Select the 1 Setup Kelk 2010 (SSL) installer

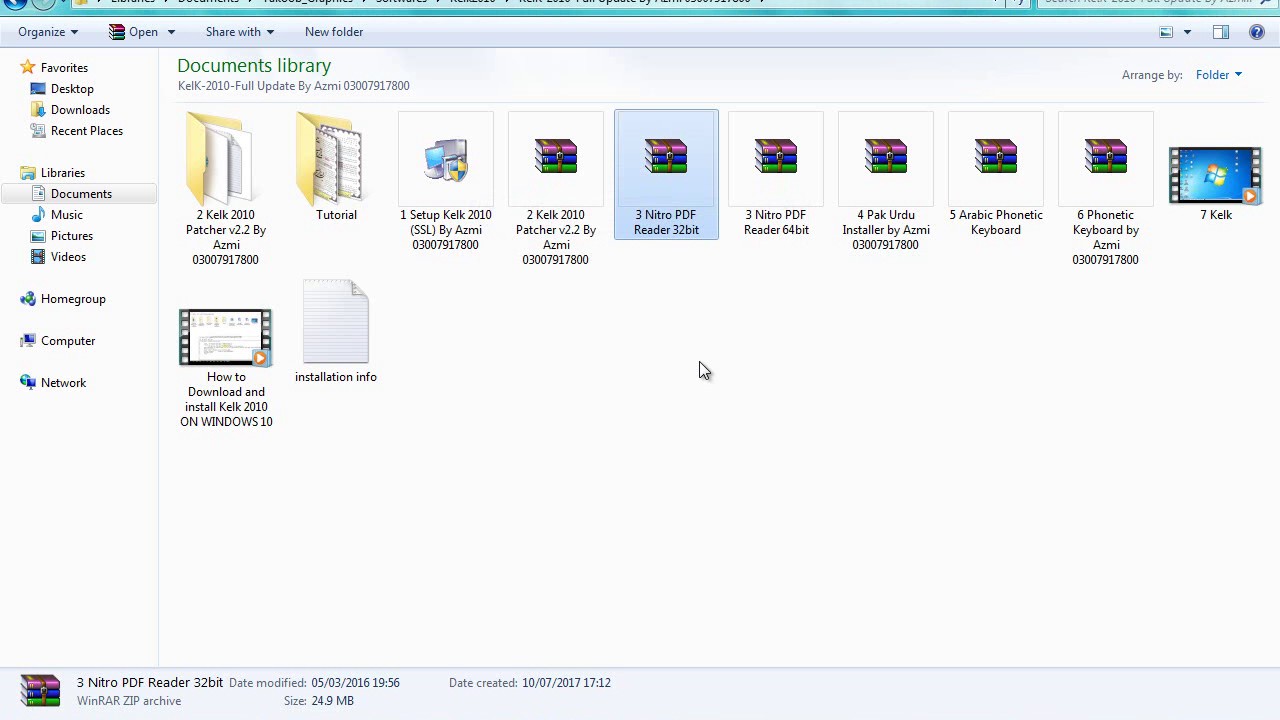pos(446,182)
